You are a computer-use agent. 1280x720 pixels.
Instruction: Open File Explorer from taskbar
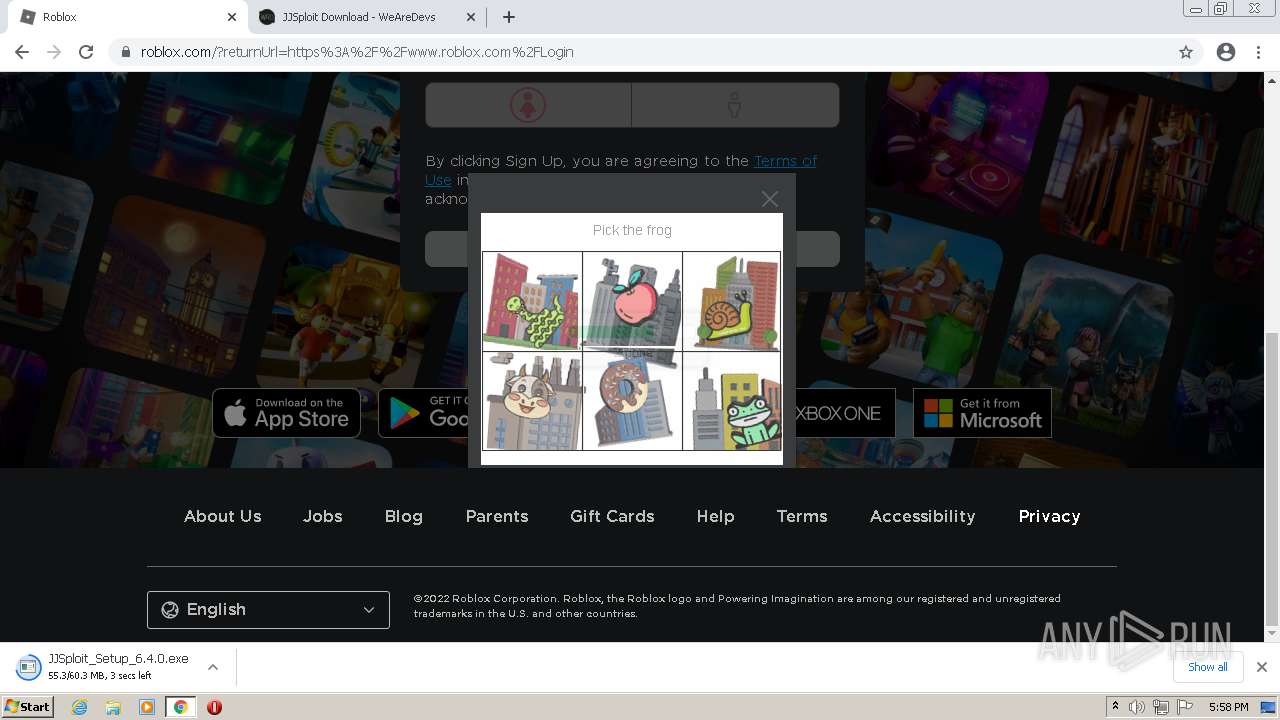[113, 707]
